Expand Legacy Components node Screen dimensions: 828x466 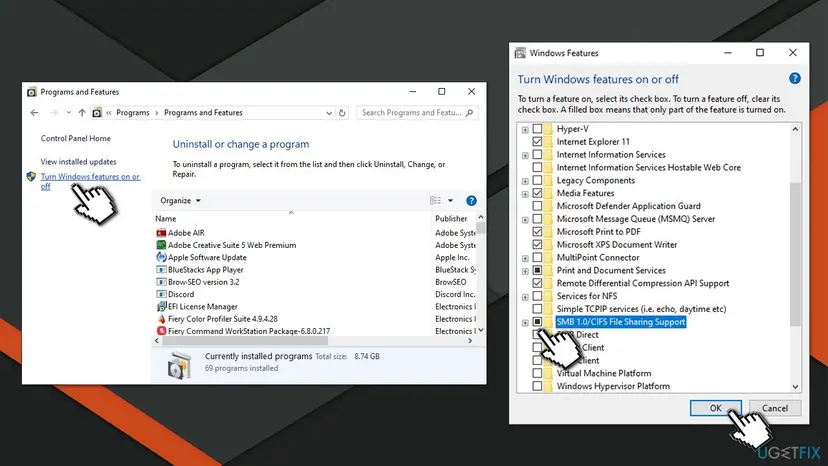click(x=525, y=181)
